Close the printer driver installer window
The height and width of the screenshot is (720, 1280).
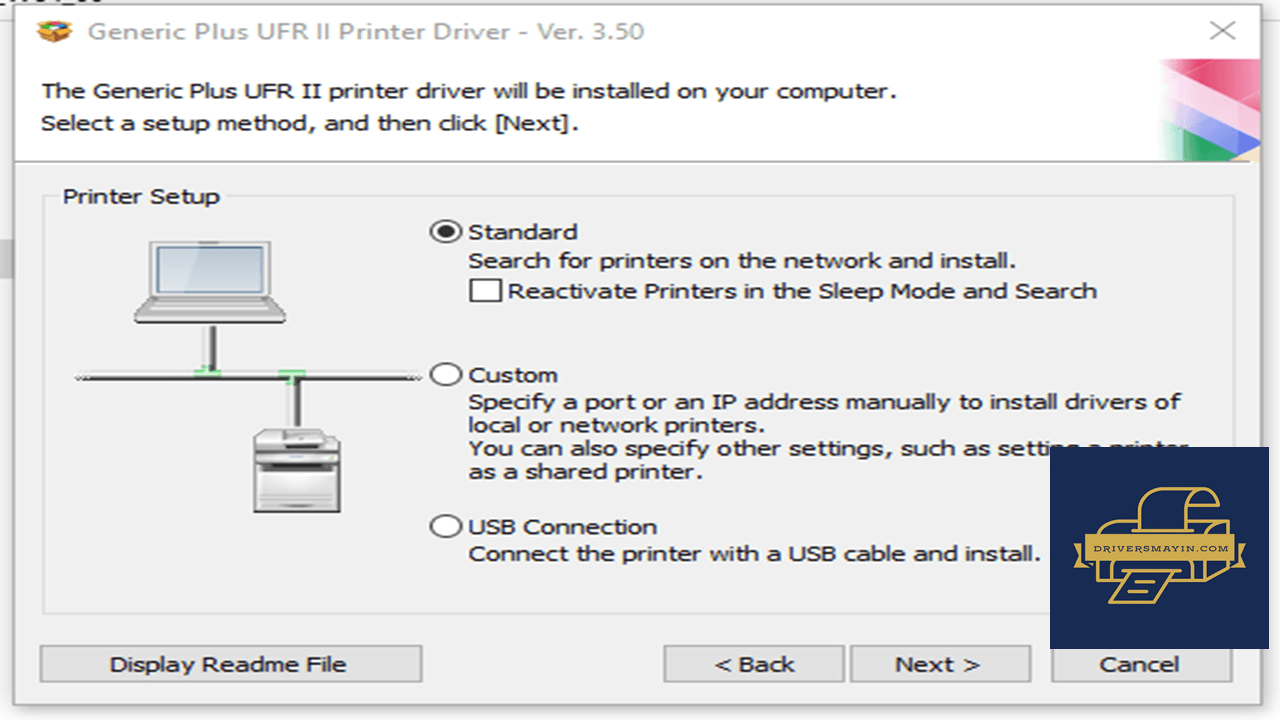(x=1222, y=30)
